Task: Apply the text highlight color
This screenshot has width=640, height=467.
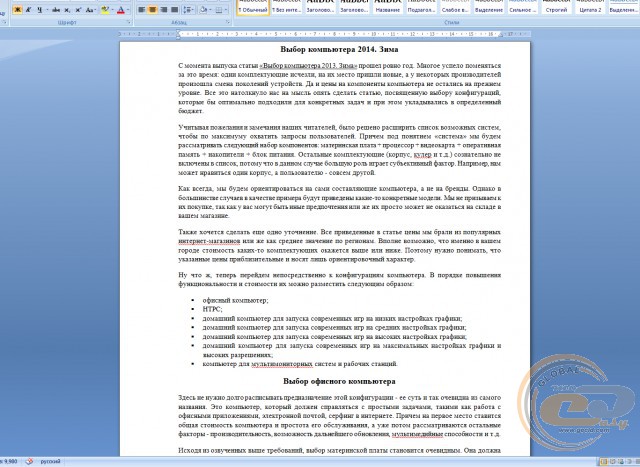Action: pyautogui.click(x=106, y=9)
